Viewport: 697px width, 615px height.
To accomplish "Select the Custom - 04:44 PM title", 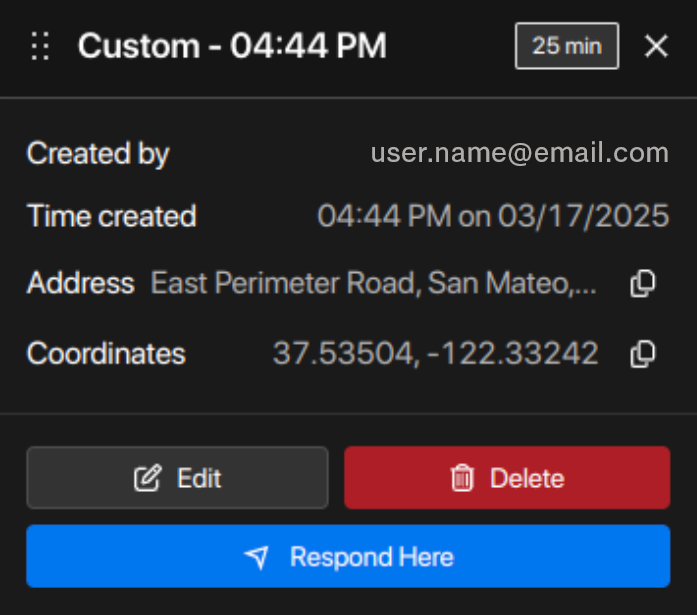I will [x=232, y=47].
